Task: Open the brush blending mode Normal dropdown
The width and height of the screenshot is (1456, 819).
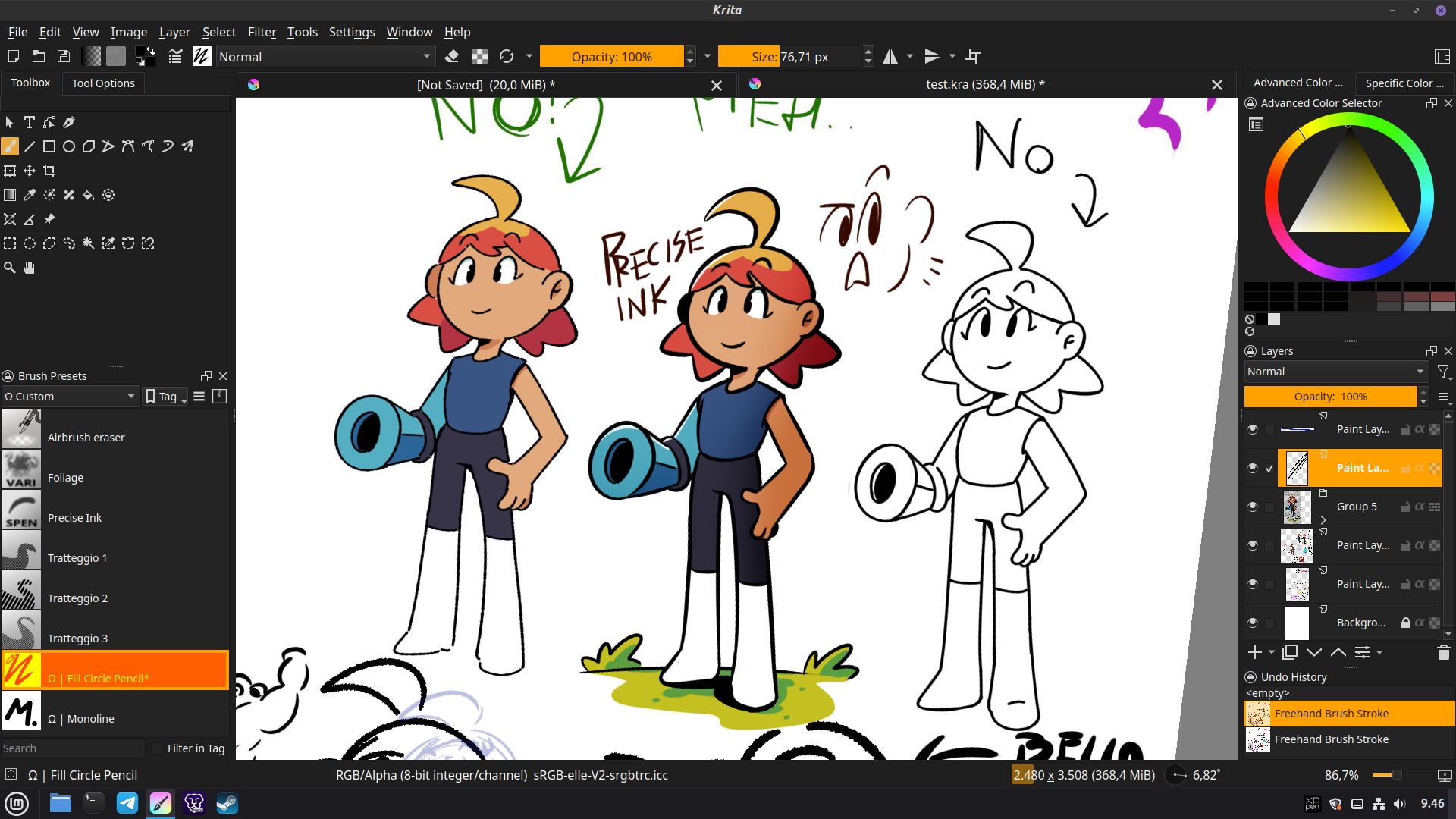Action: click(x=325, y=57)
